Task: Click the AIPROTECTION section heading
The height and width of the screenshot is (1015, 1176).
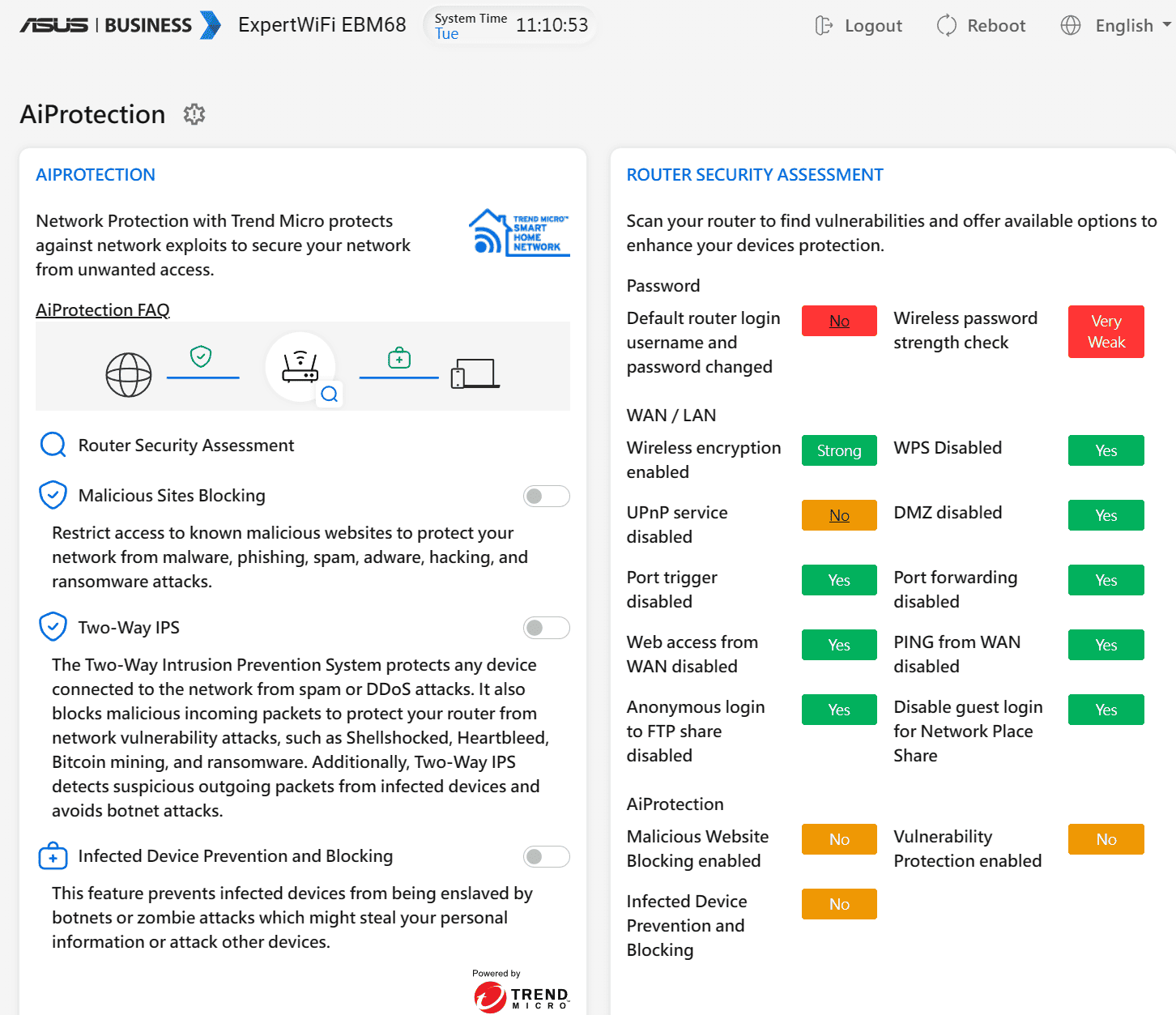Action: click(96, 175)
